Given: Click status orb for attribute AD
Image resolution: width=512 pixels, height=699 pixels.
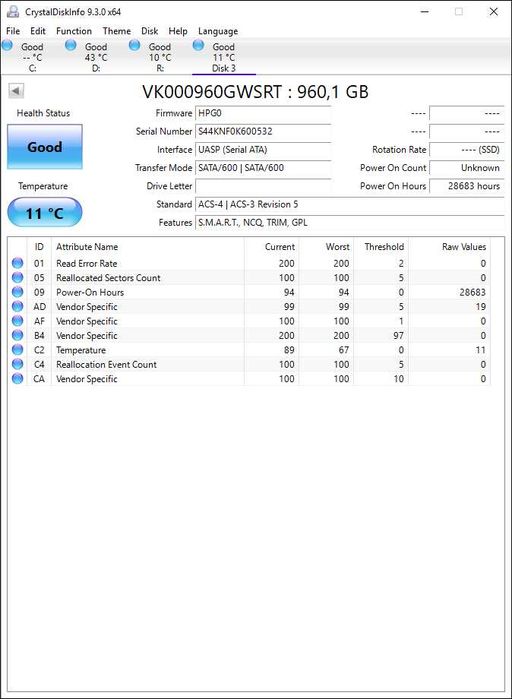Looking at the screenshot, I should point(17,306).
